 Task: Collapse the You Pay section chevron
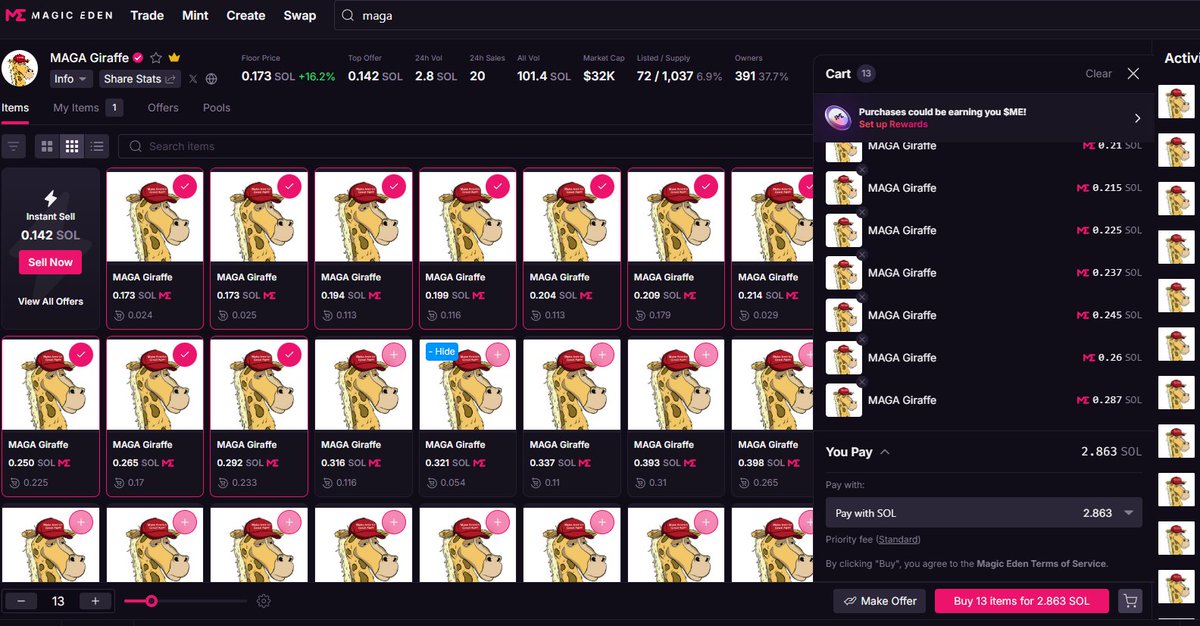point(885,452)
